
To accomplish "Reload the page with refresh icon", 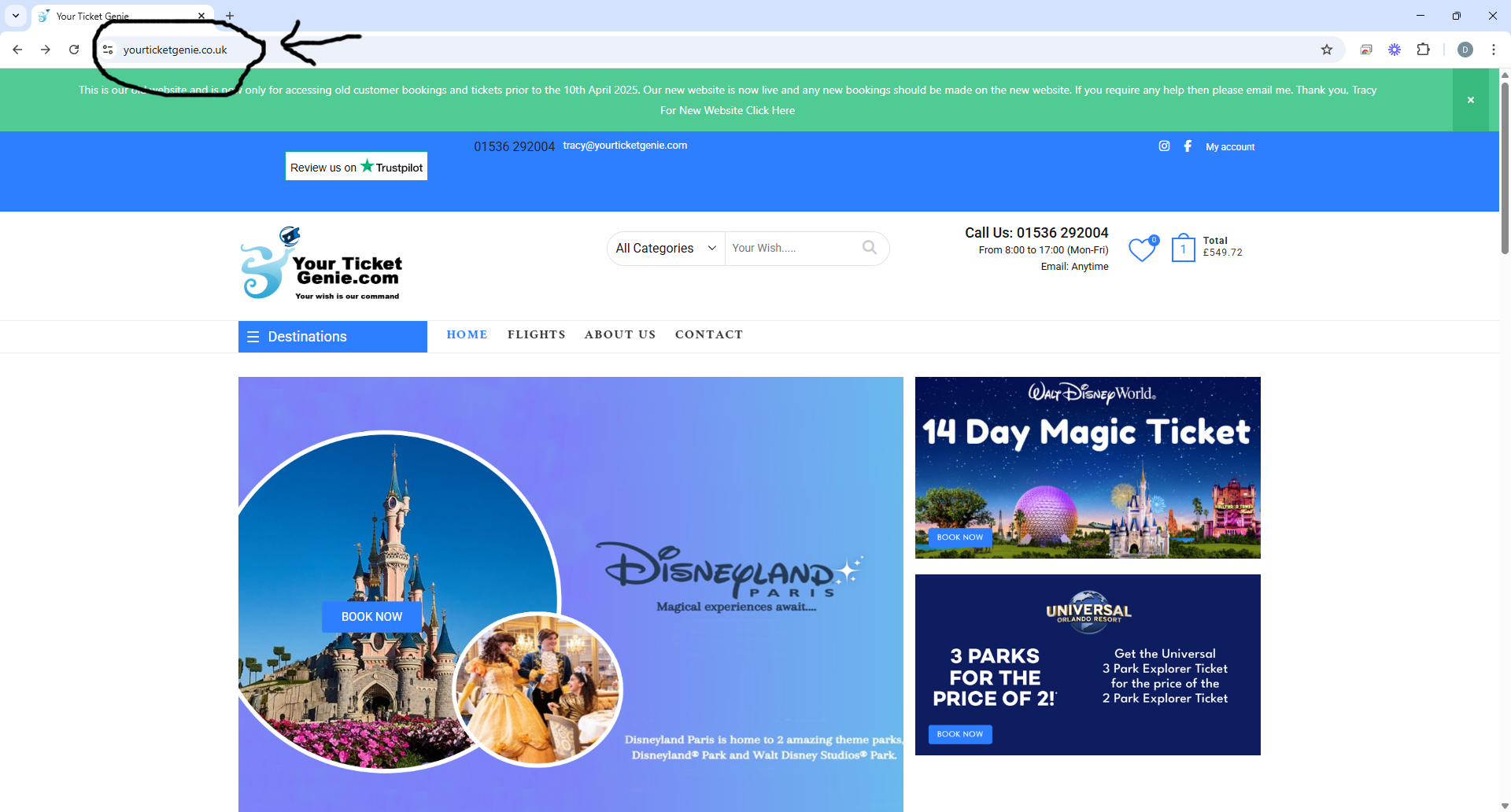I will tap(74, 50).
